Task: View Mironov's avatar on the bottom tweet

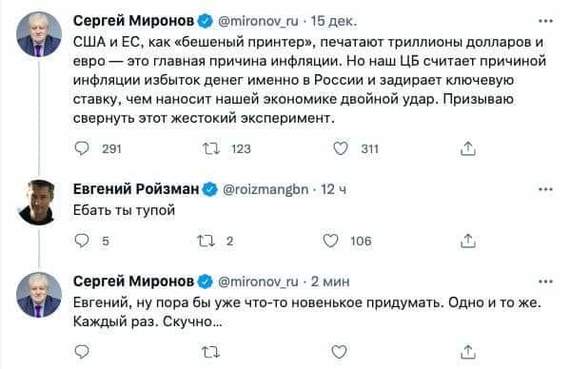Action: [x=39, y=294]
